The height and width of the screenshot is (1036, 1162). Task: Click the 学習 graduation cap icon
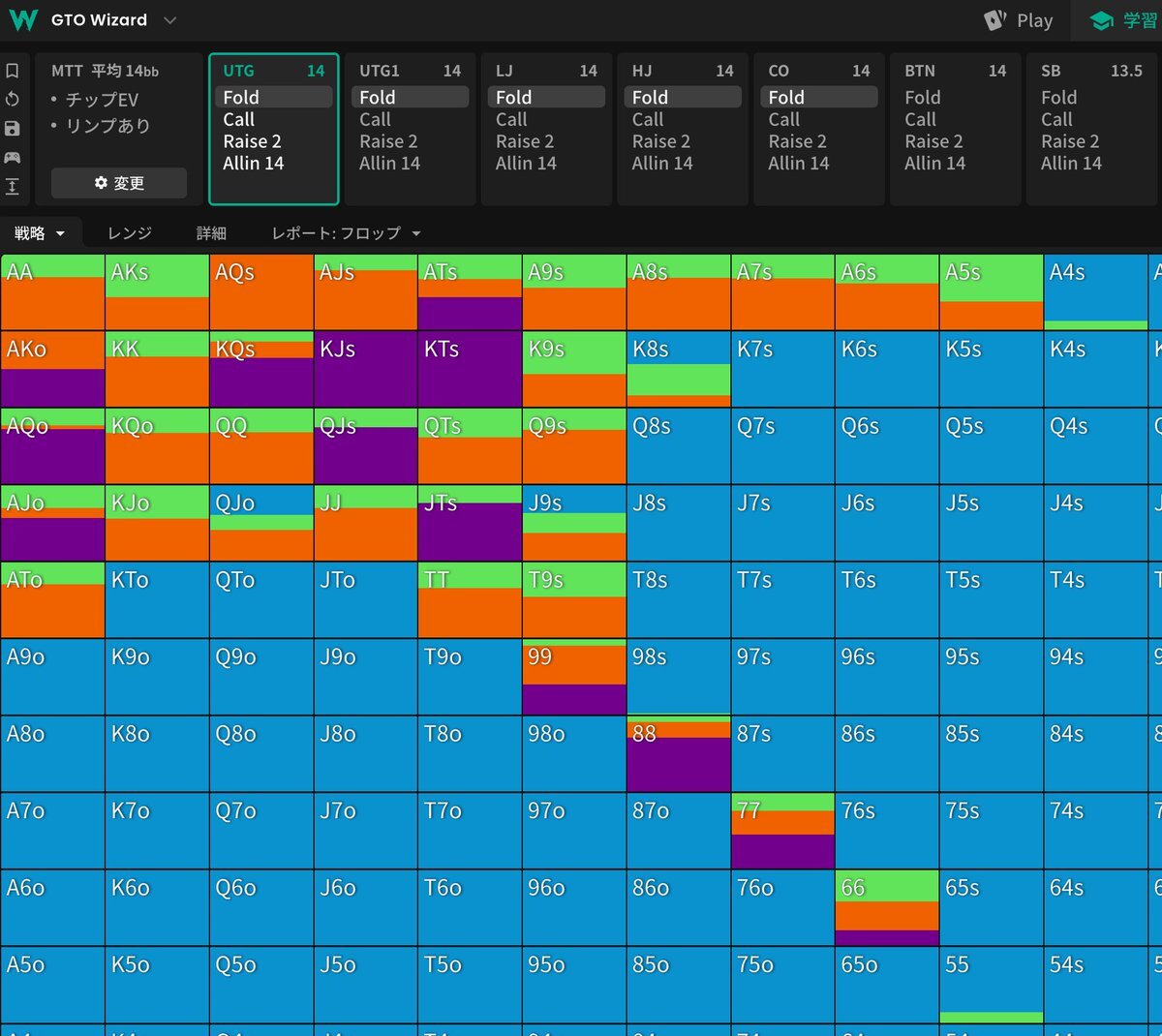[x=1101, y=20]
